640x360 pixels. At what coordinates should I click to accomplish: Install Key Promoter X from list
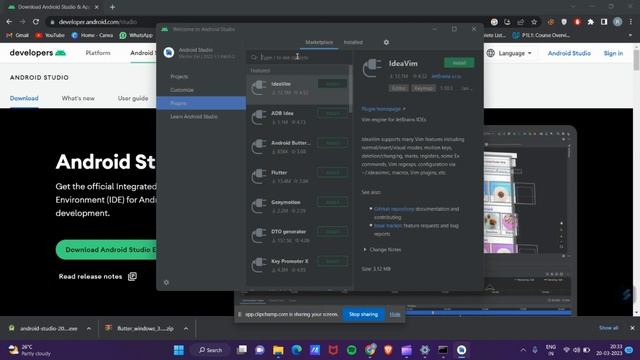(x=333, y=261)
